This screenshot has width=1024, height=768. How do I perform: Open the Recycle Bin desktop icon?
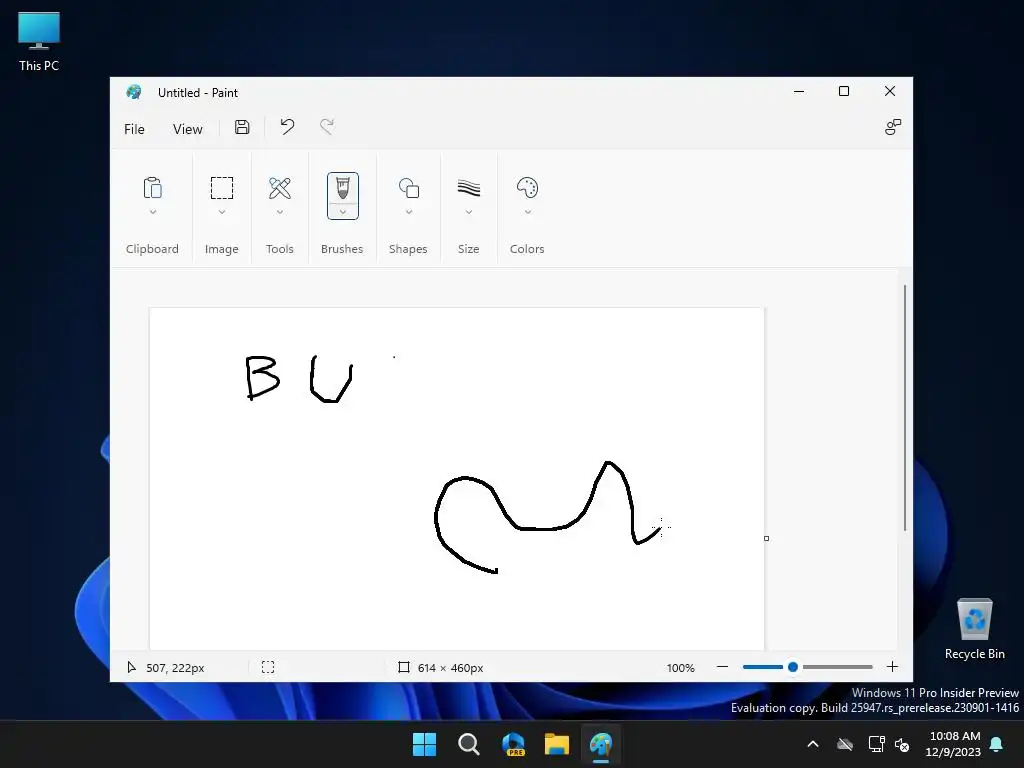coord(974,629)
